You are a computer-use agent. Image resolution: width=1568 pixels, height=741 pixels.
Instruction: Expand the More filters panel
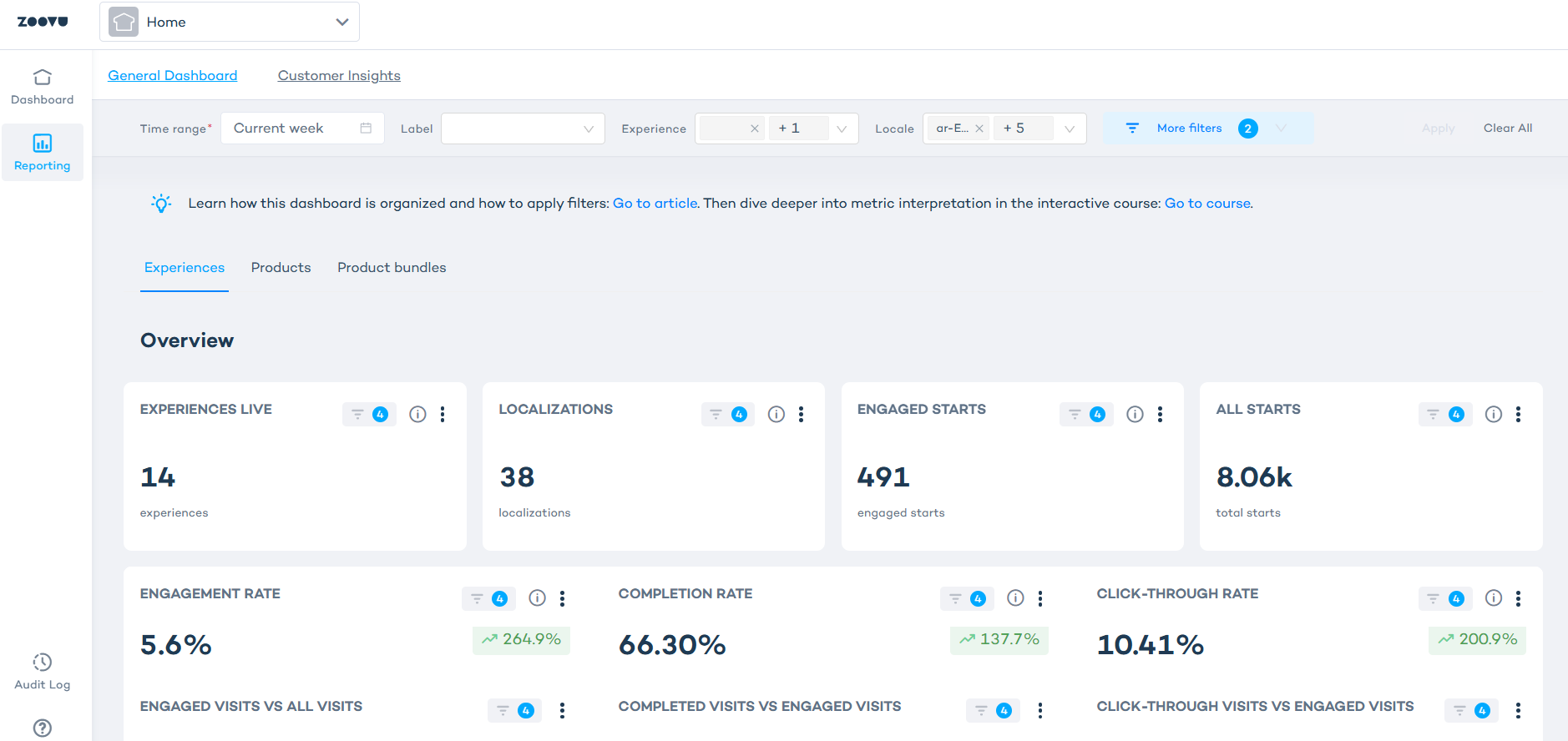pyautogui.click(x=1207, y=128)
